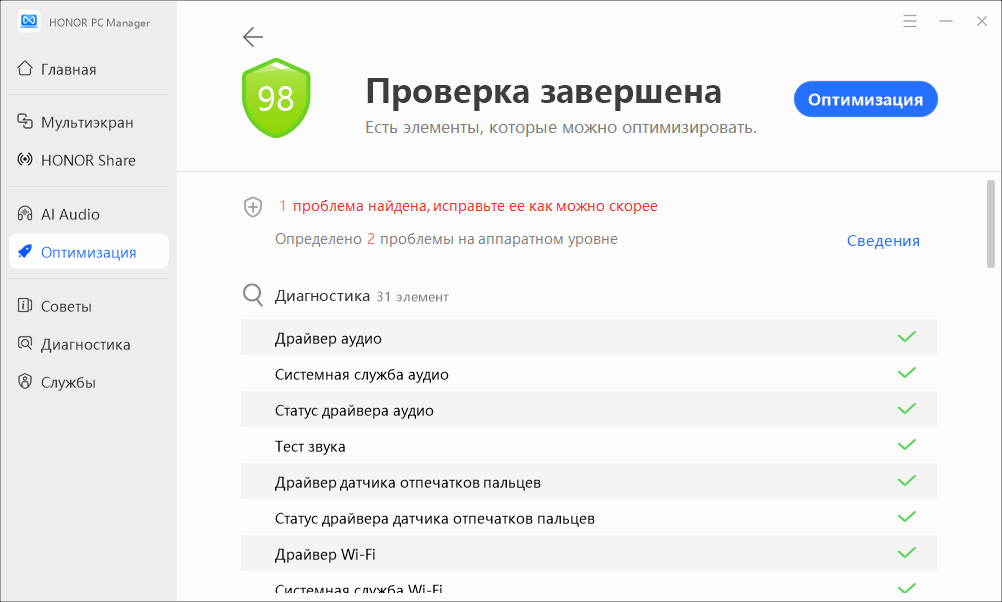
Task: Open the hamburger menu in the title bar
Action: [x=909, y=21]
